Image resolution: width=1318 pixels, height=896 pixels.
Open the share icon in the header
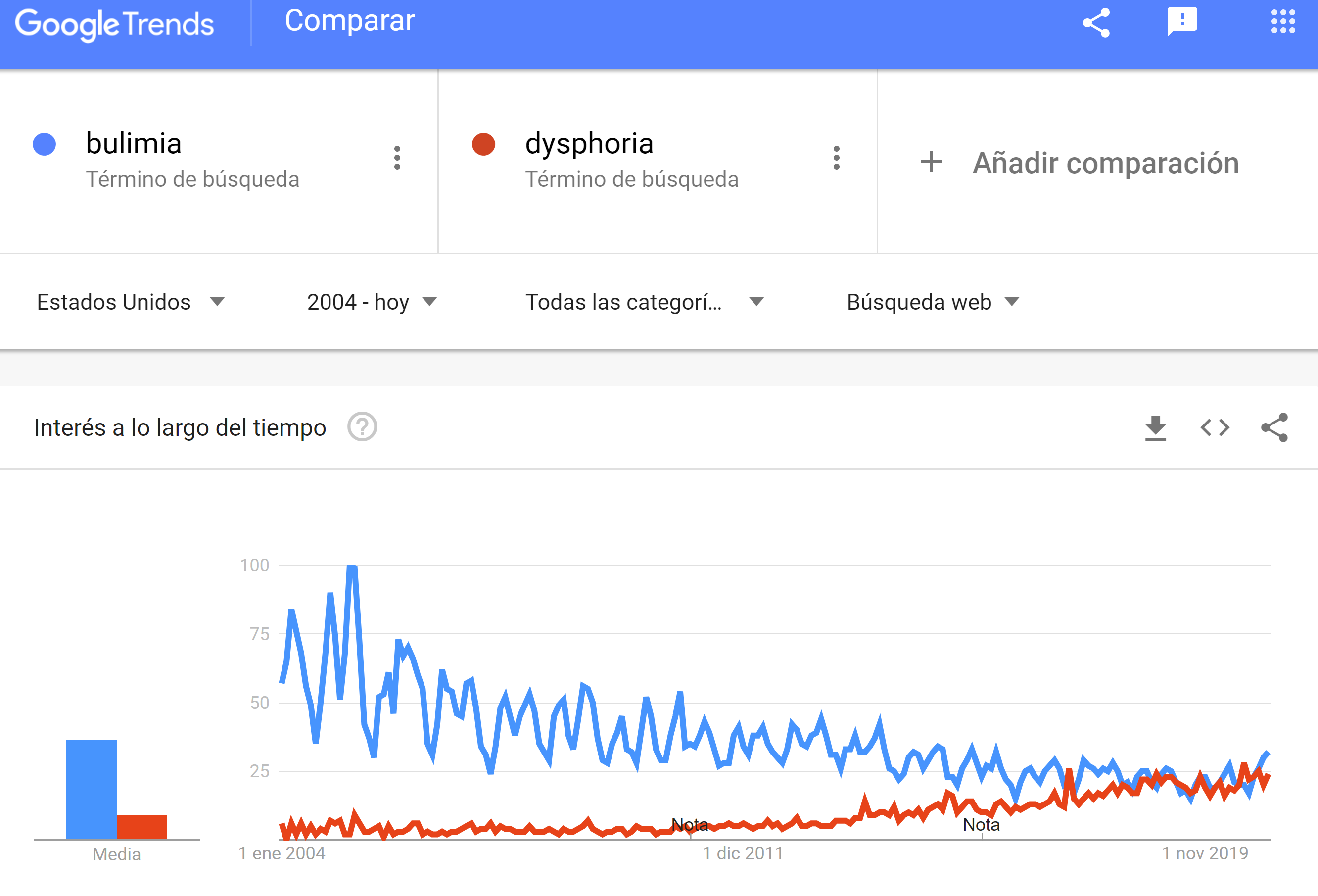[1096, 23]
